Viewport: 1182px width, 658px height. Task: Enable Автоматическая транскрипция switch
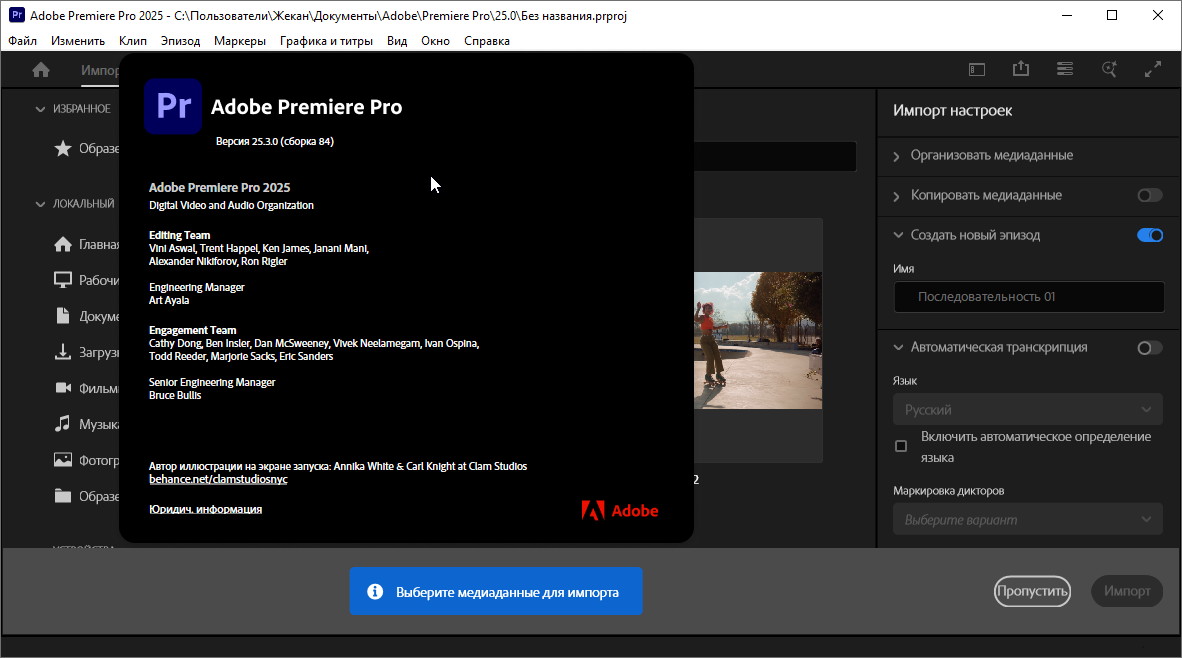[x=1150, y=347]
